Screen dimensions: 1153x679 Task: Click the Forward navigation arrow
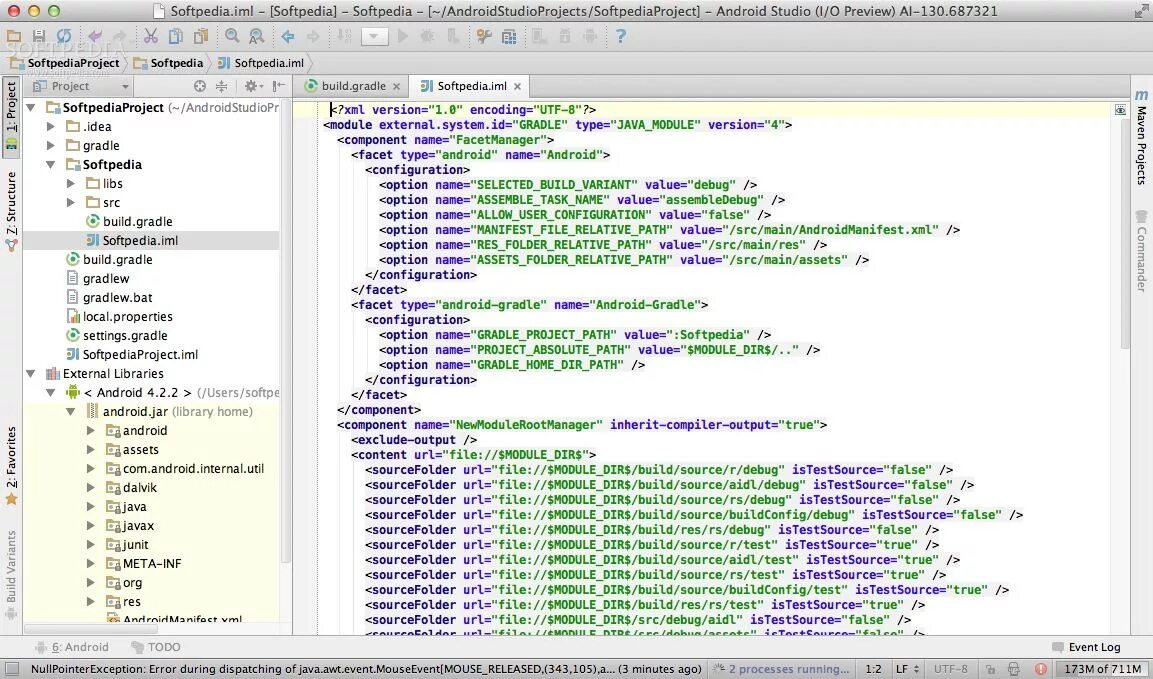[313, 36]
